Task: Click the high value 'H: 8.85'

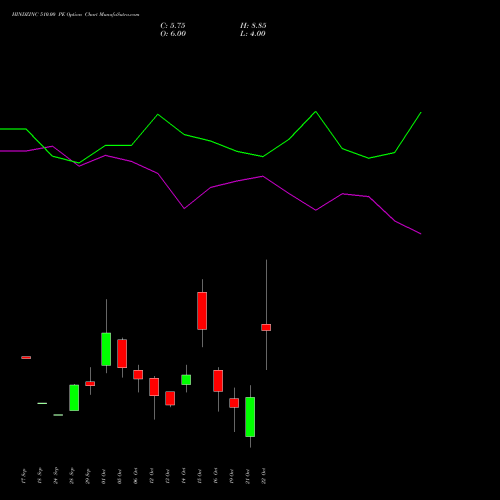Action: 253,26
